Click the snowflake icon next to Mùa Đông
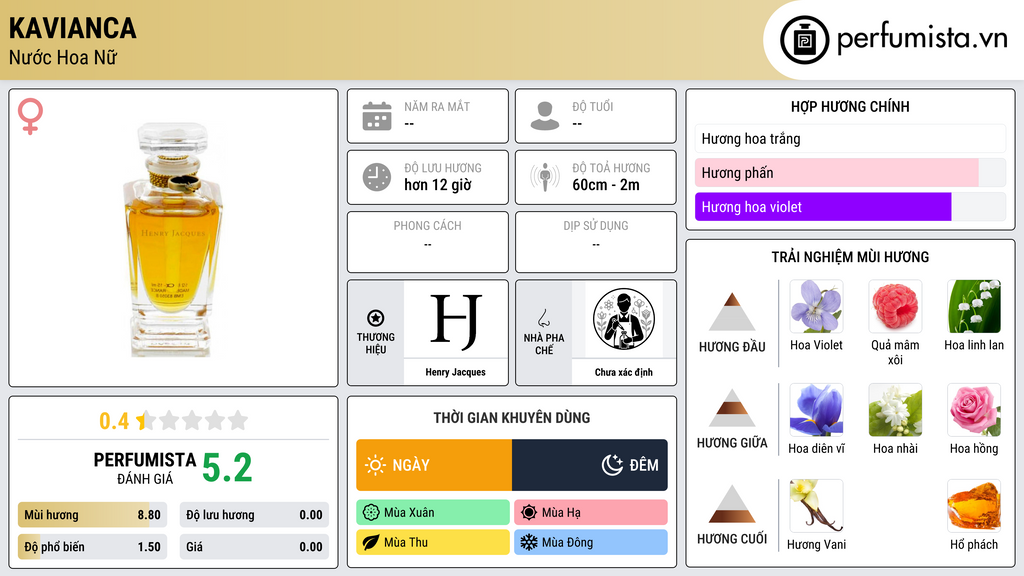The width and height of the screenshot is (1024, 576). (529, 542)
